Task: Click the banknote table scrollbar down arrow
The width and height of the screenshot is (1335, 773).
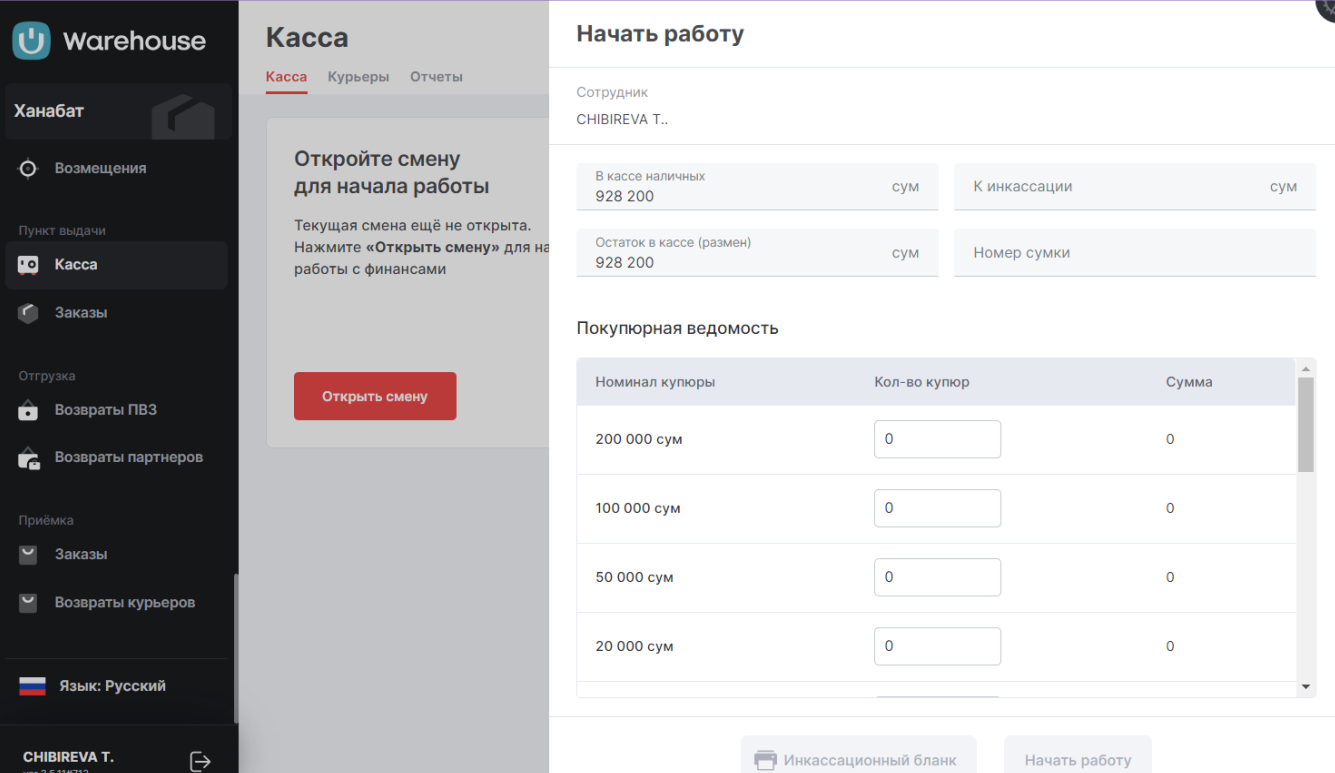Action: coord(1305,687)
